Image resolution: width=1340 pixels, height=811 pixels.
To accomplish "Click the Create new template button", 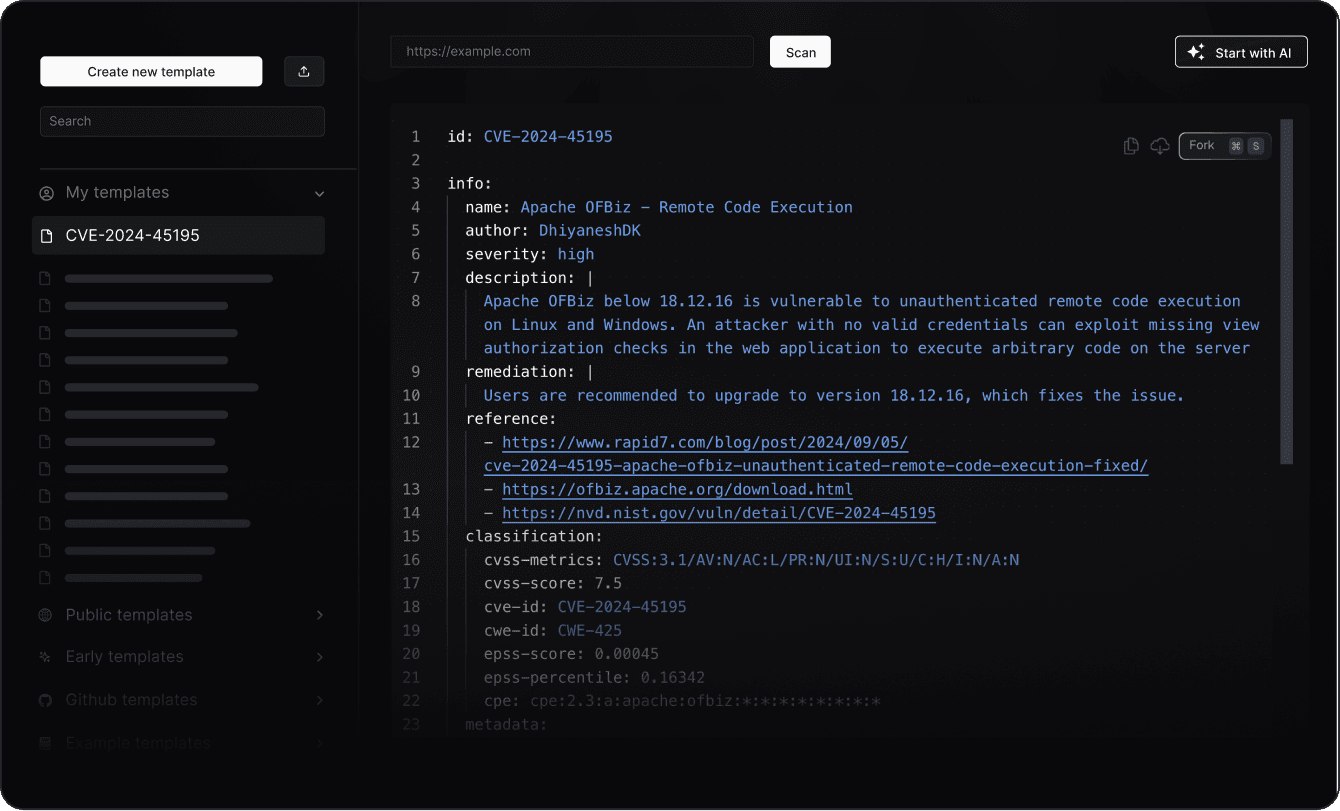I will tap(150, 71).
